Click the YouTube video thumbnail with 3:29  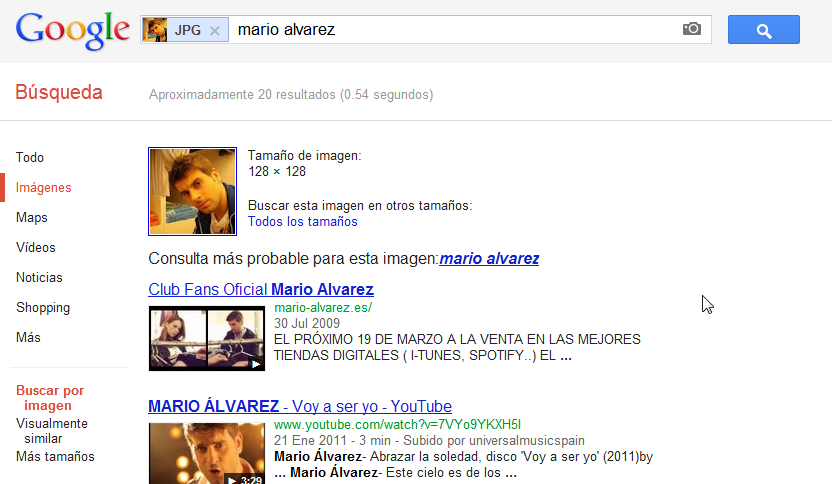click(x=207, y=453)
